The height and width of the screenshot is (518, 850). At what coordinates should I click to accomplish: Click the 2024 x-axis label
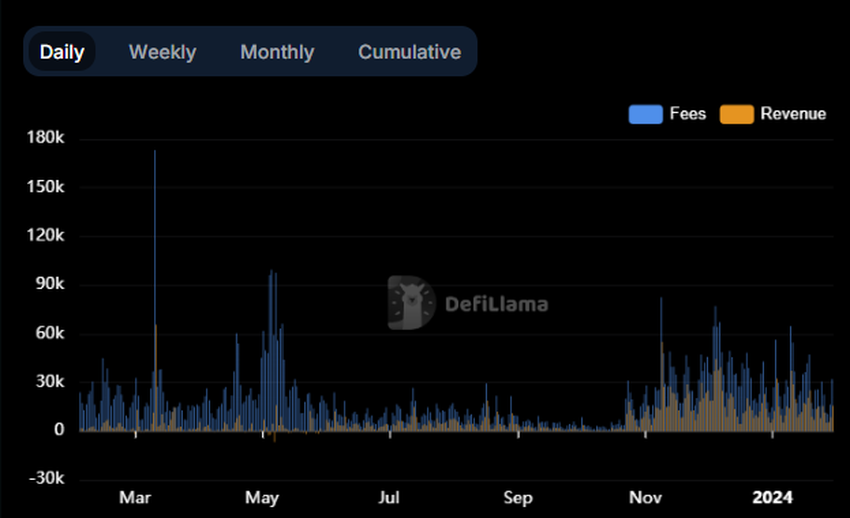click(772, 498)
